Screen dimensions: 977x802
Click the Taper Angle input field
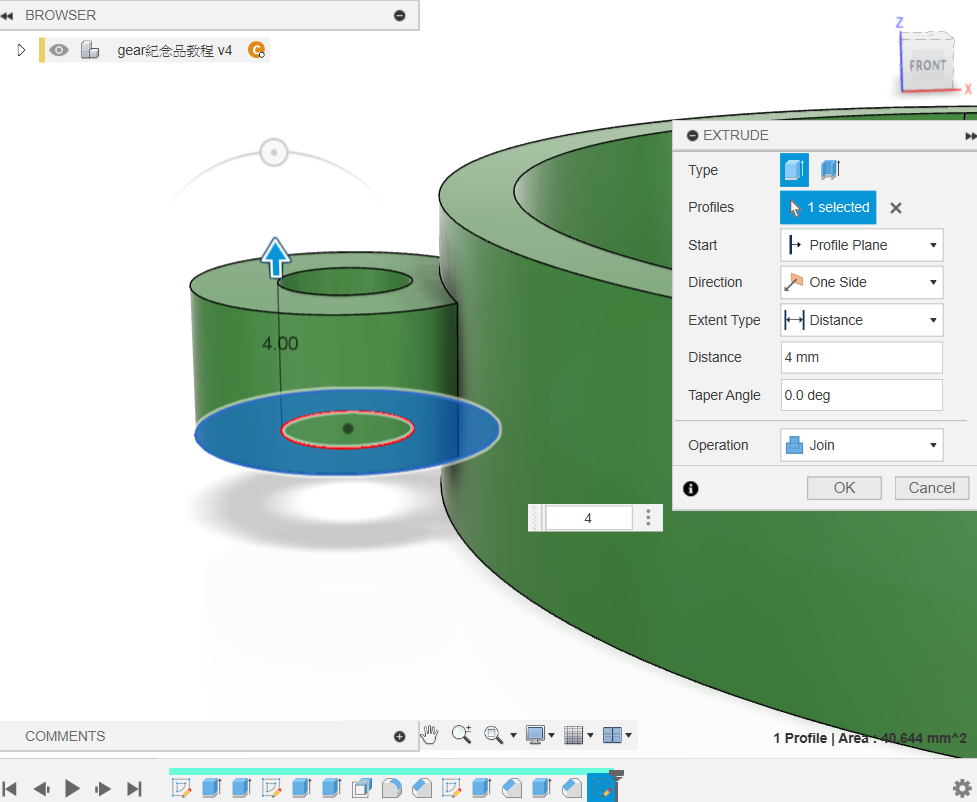[861, 395]
